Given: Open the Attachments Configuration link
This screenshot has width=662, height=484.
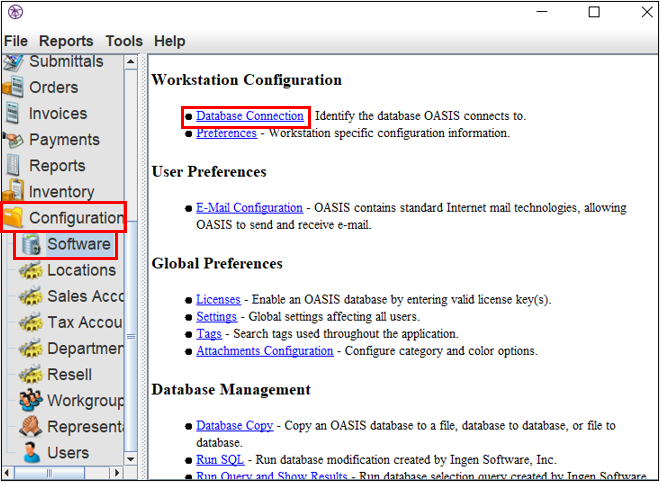Looking at the screenshot, I should pyautogui.click(x=265, y=351).
